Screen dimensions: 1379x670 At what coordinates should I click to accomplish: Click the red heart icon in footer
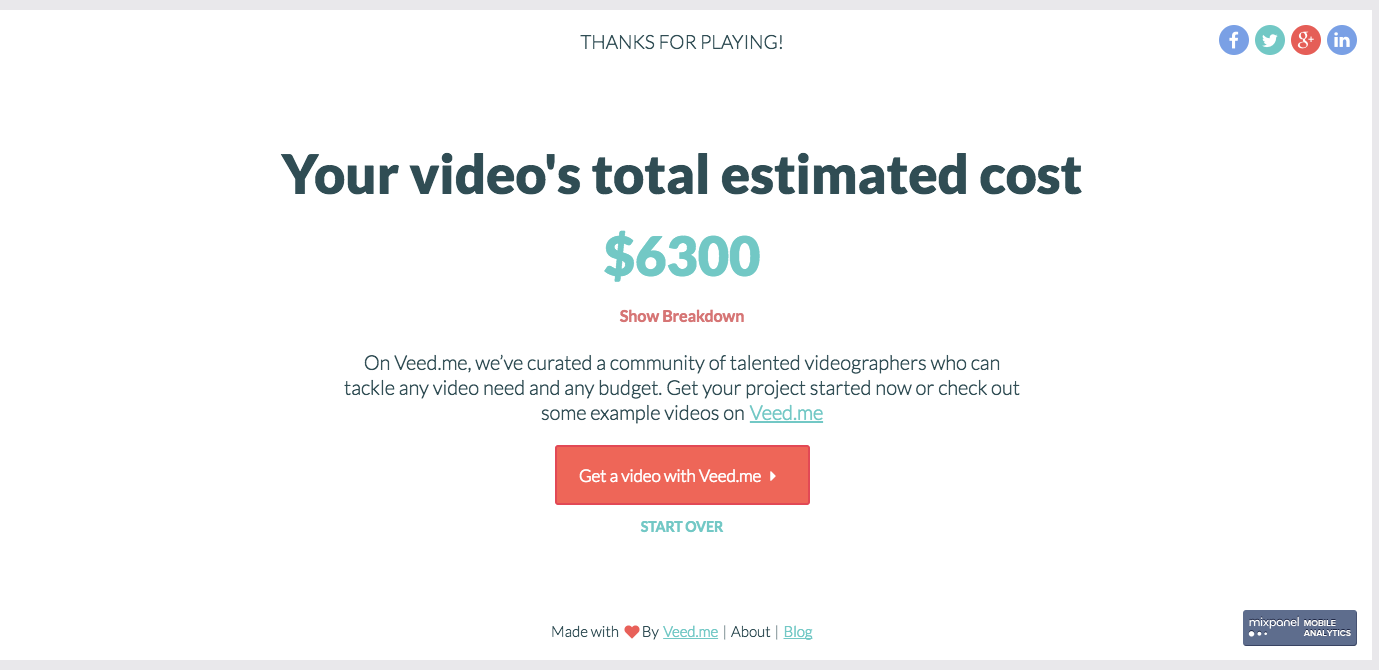(x=631, y=632)
